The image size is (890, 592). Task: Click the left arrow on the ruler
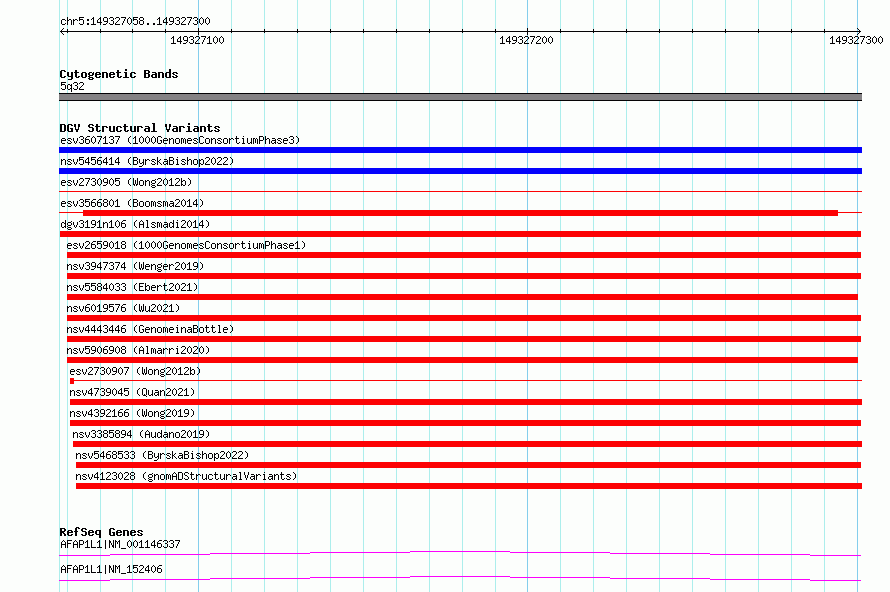62,31
